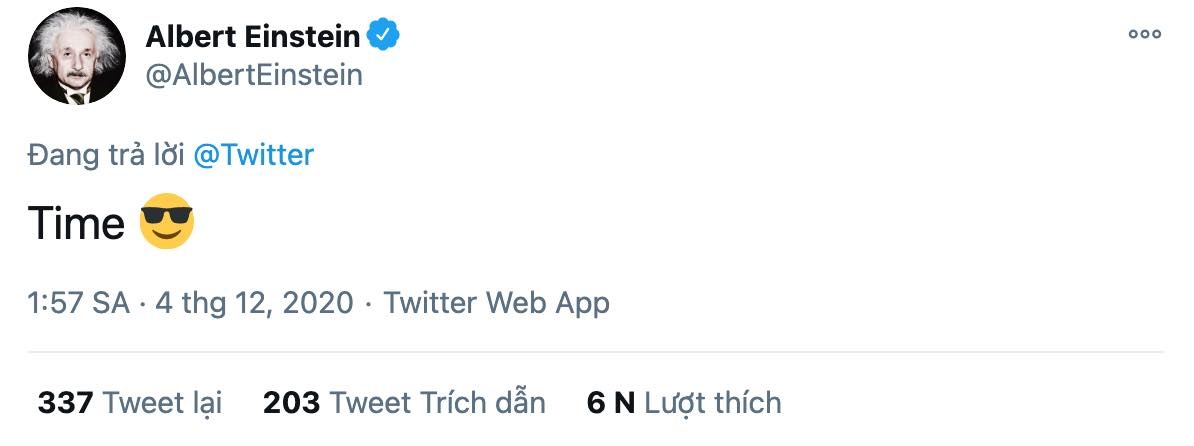Click the '1:57 SA' time stamp

tap(79, 302)
